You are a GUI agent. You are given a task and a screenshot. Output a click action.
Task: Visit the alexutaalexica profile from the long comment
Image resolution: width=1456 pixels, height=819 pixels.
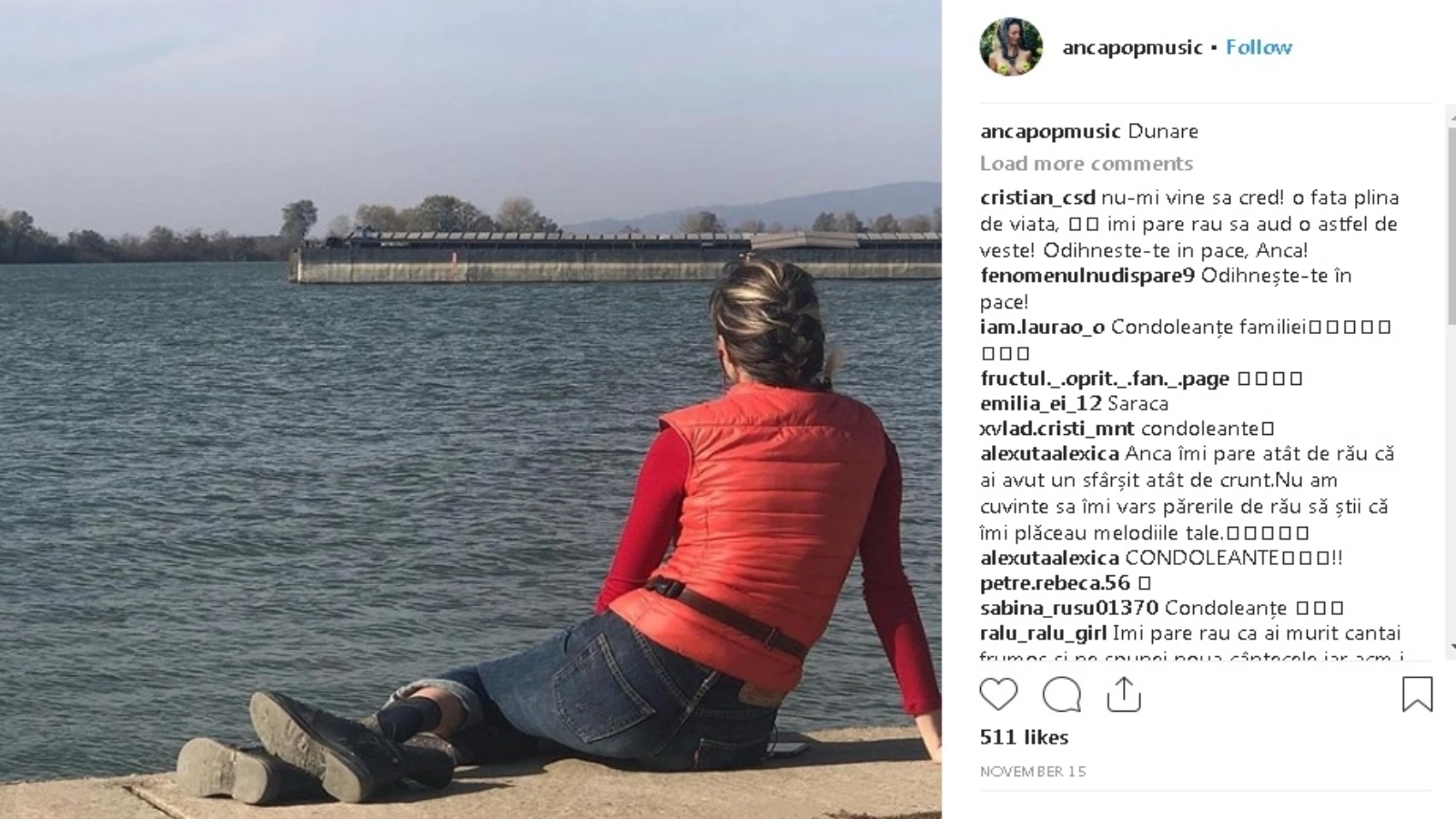1049,453
